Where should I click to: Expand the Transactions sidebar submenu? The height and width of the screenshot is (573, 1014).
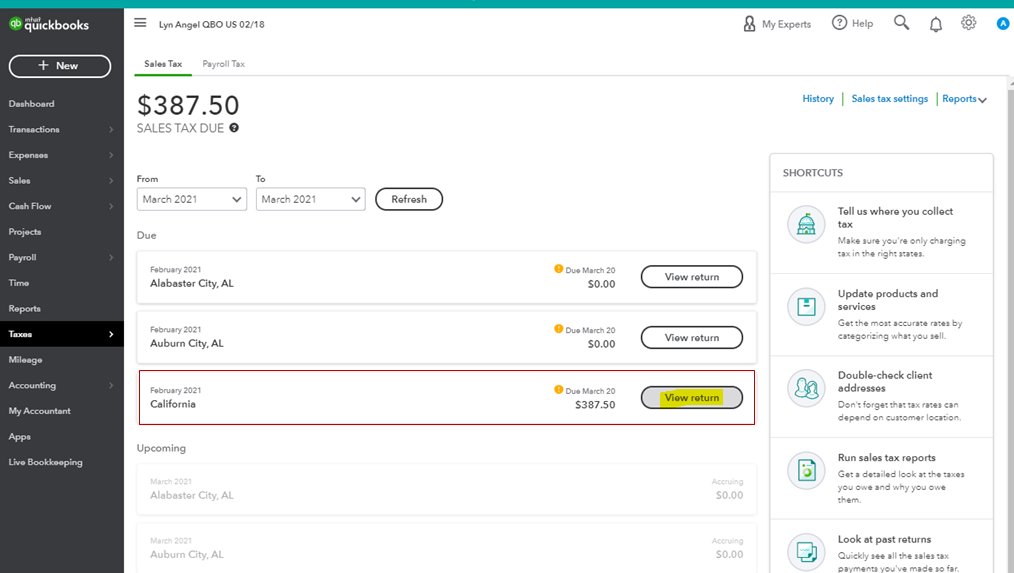click(111, 129)
